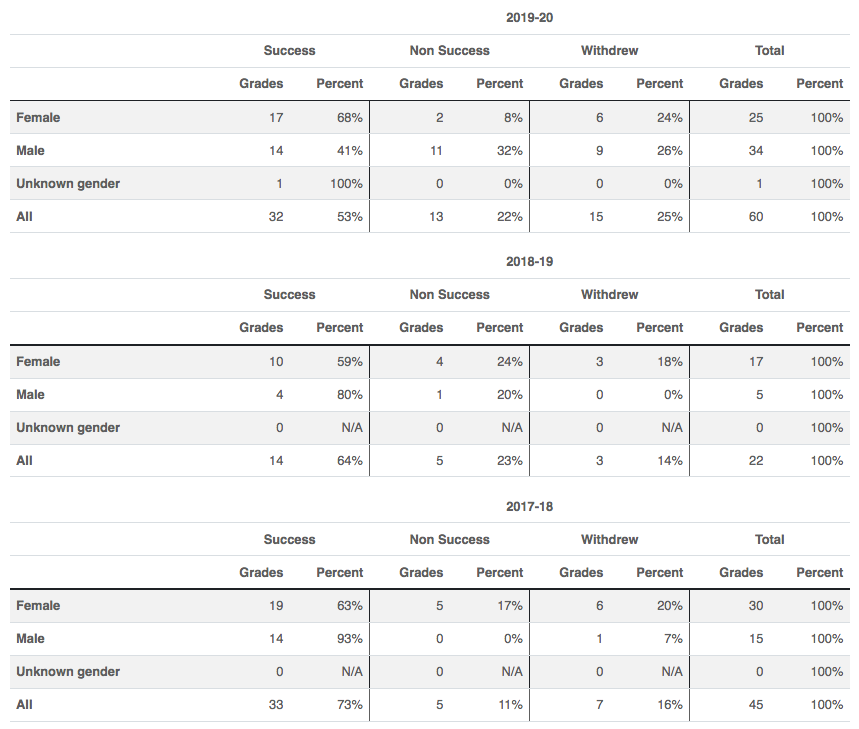Click Total header in 2019-20 table

coord(769,50)
